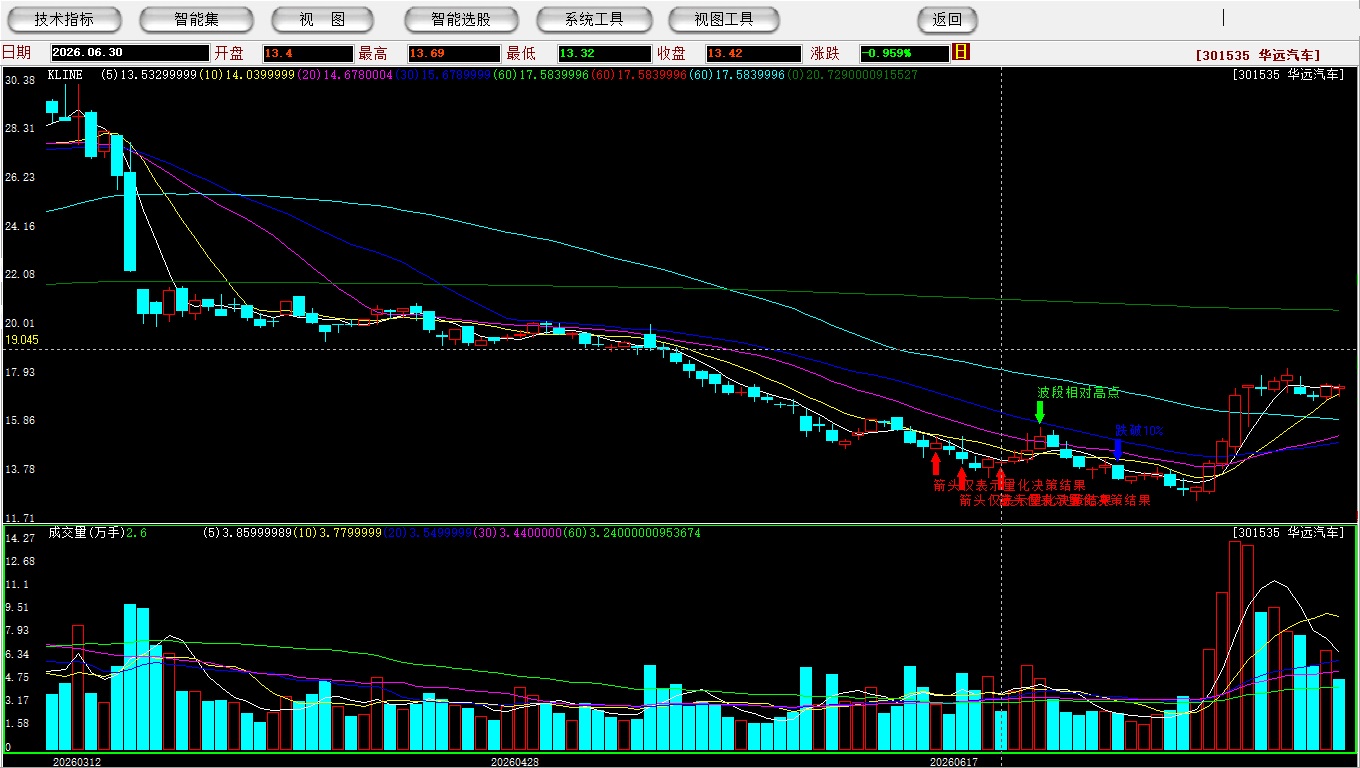Click the 开盘 value field 13.4
Viewport: 1360px width, 768px height.
coord(308,53)
